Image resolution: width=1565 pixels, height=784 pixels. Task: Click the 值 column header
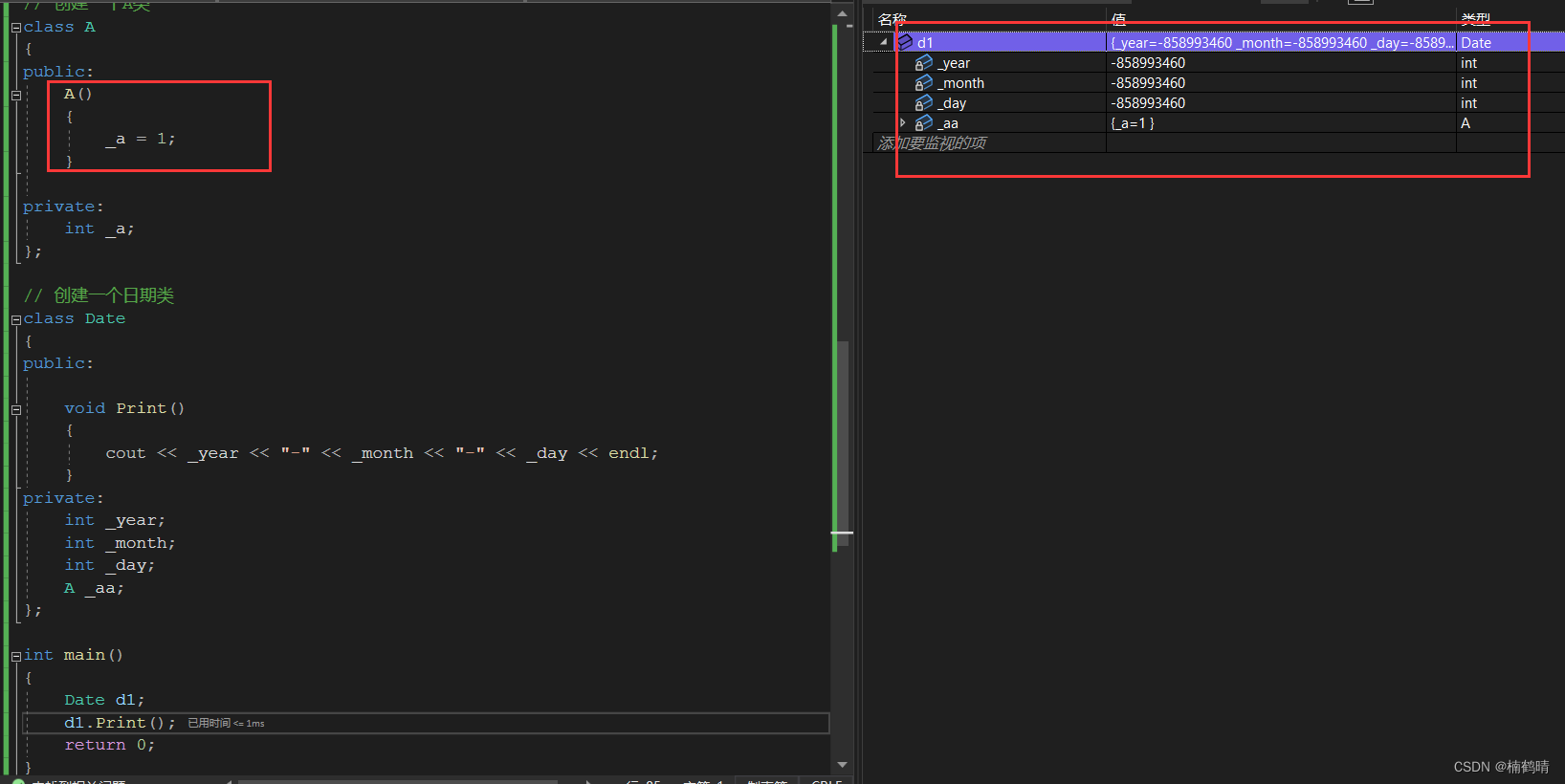pos(1118,19)
